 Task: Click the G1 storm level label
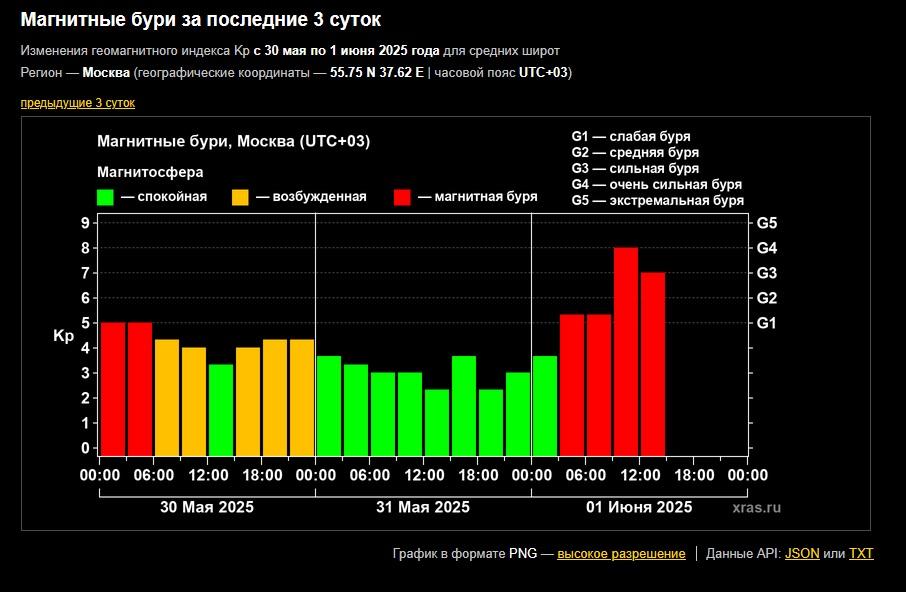(767, 323)
